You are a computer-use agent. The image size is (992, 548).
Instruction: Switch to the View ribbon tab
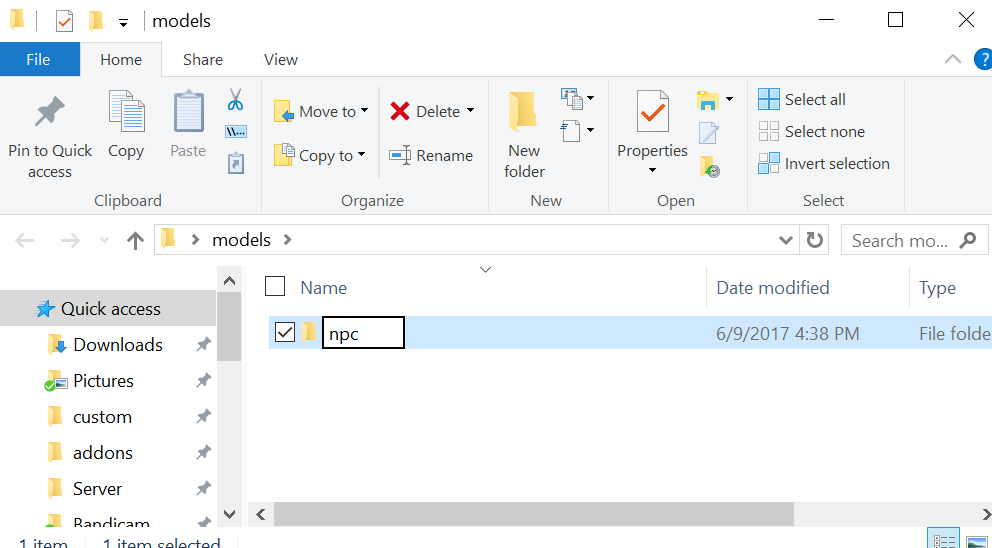(281, 60)
